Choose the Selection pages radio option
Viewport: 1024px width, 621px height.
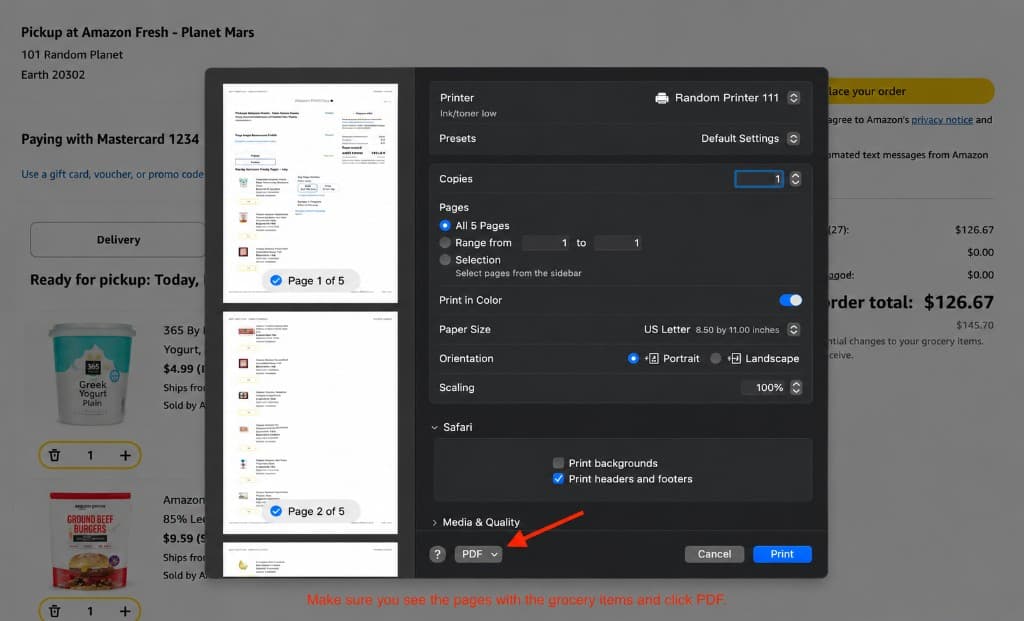coord(445,260)
